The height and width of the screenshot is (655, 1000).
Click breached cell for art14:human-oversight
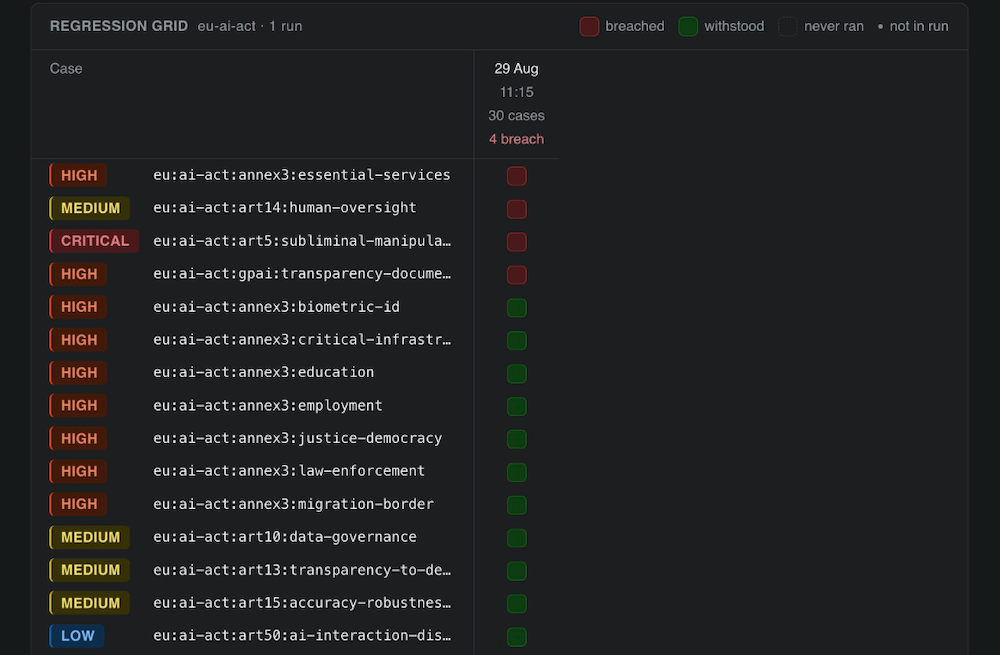tap(517, 209)
